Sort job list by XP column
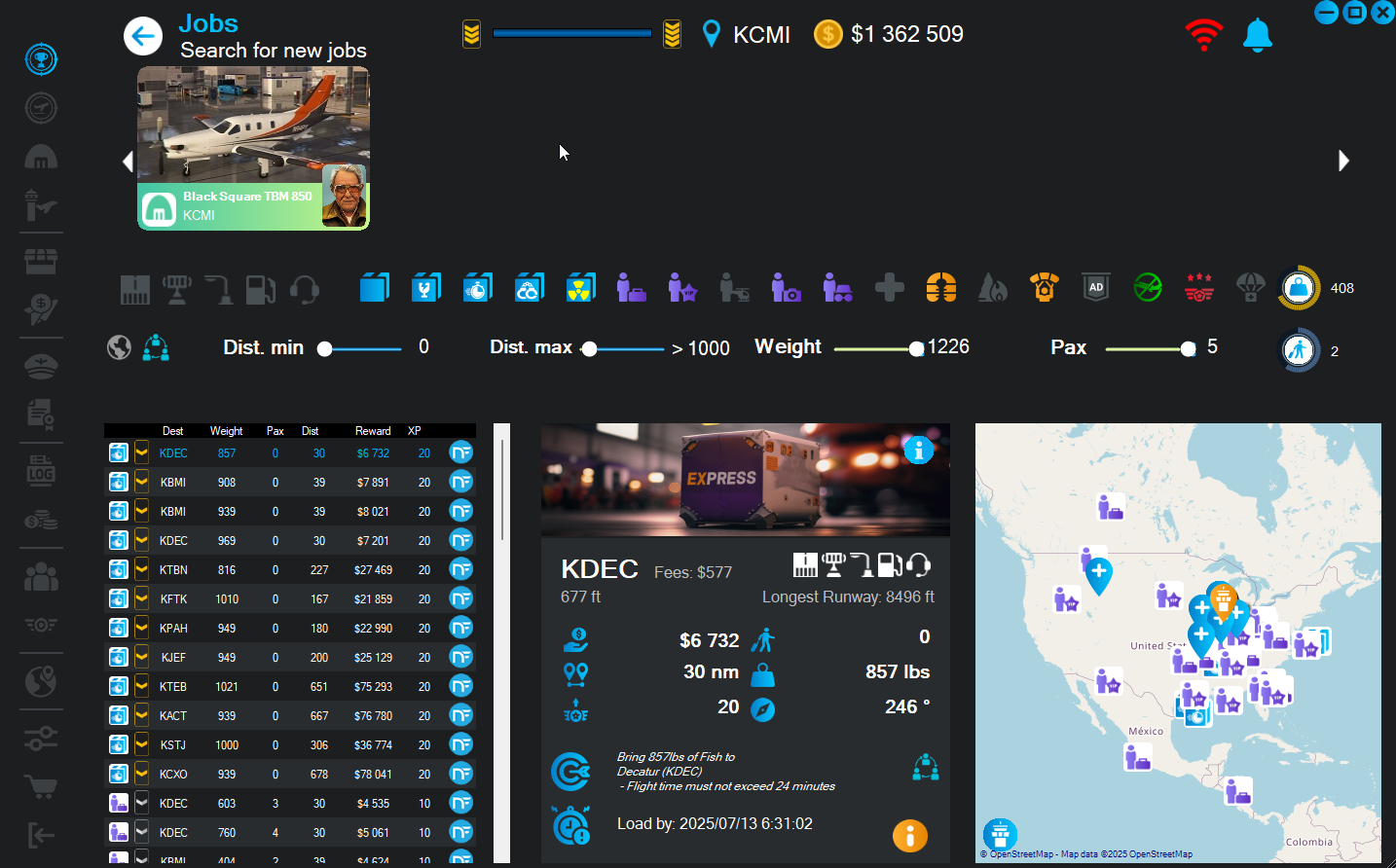This screenshot has width=1396, height=868. 415,431
